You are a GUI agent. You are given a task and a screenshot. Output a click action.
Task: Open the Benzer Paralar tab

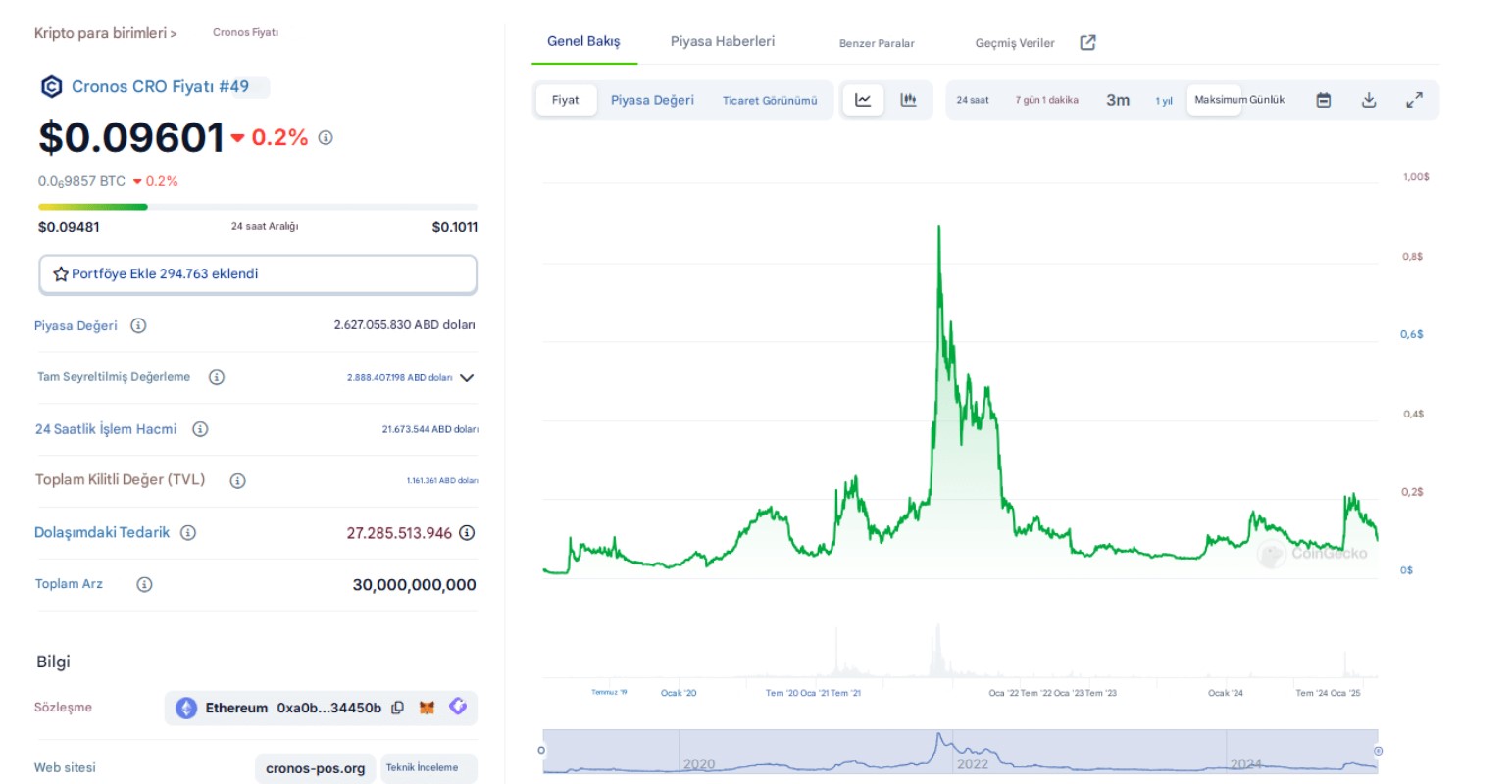pos(877,43)
